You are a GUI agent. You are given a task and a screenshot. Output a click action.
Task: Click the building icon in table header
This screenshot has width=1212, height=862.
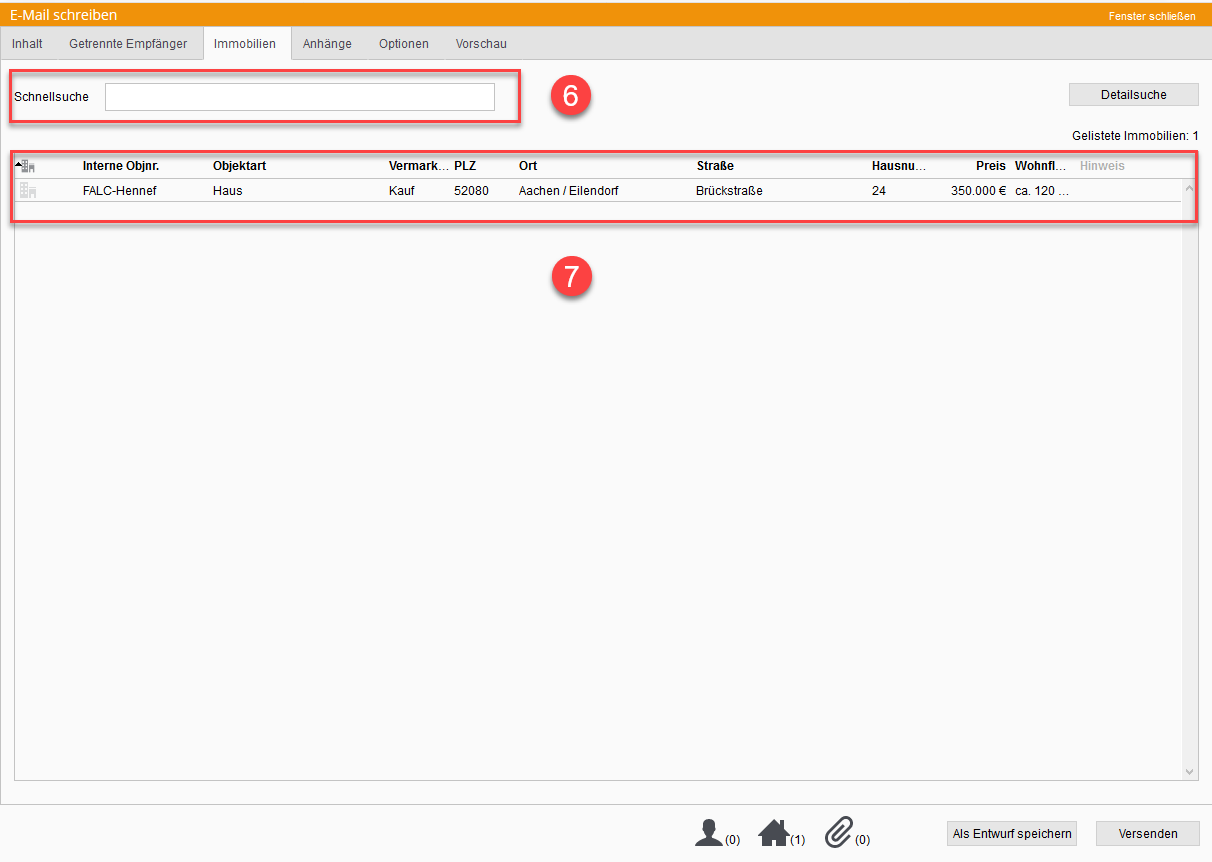click(28, 166)
